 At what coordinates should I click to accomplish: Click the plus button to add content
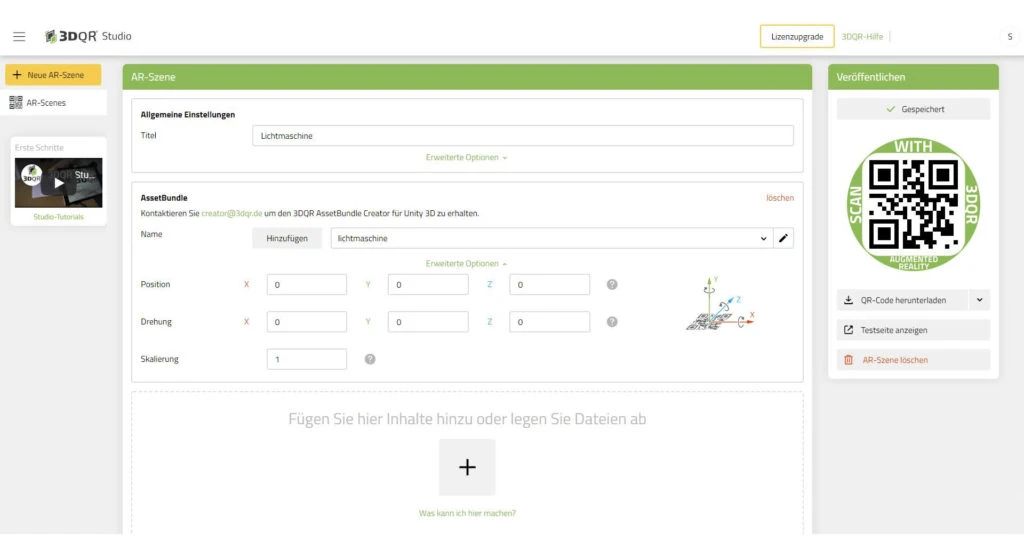(467, 467)
